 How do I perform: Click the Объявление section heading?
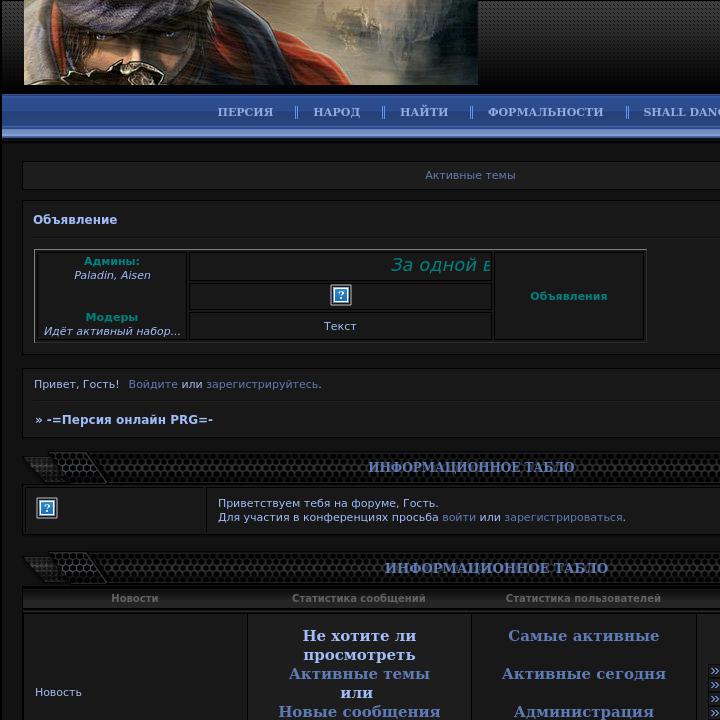click(75, 219)
